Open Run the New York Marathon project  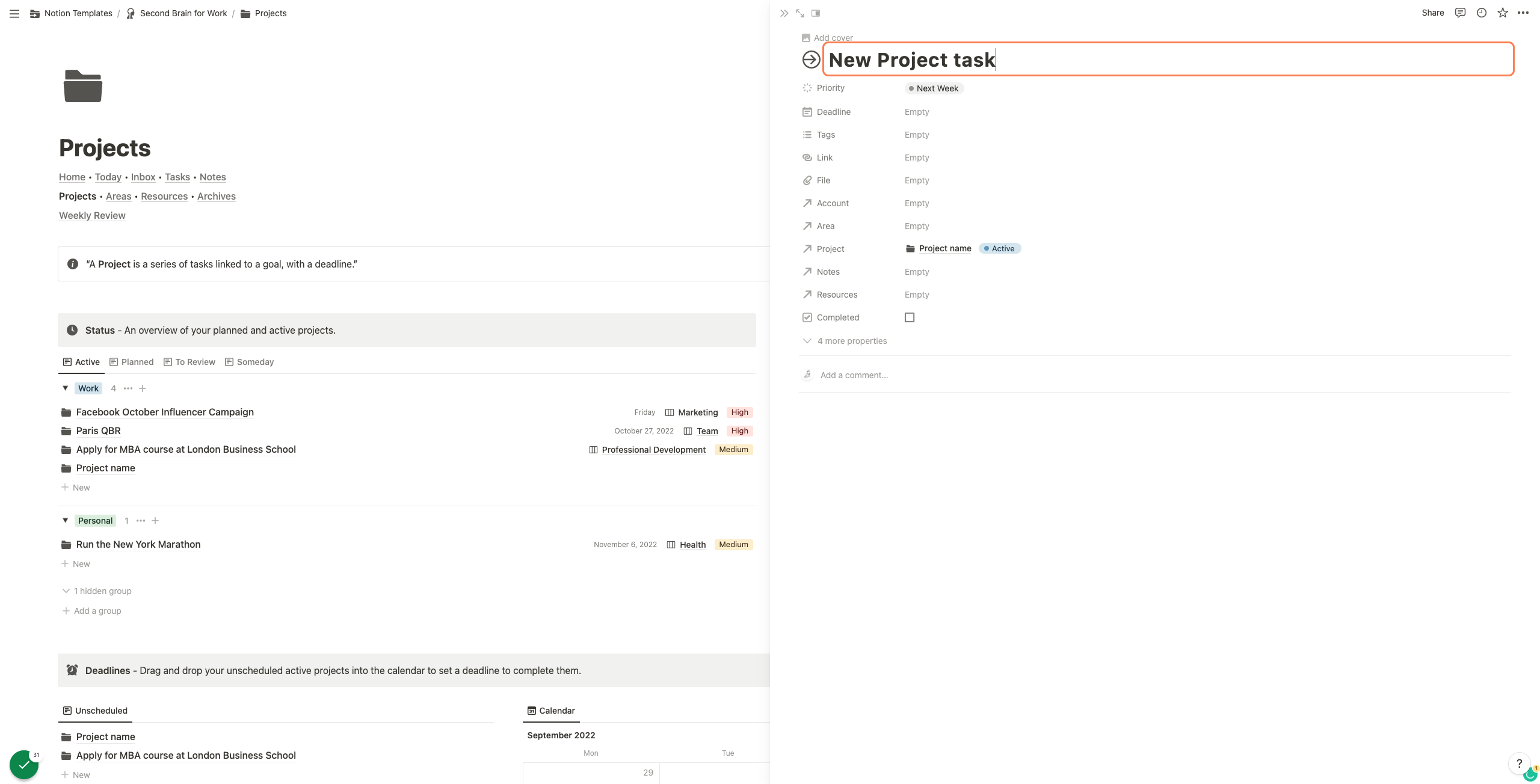pos(138,544)
